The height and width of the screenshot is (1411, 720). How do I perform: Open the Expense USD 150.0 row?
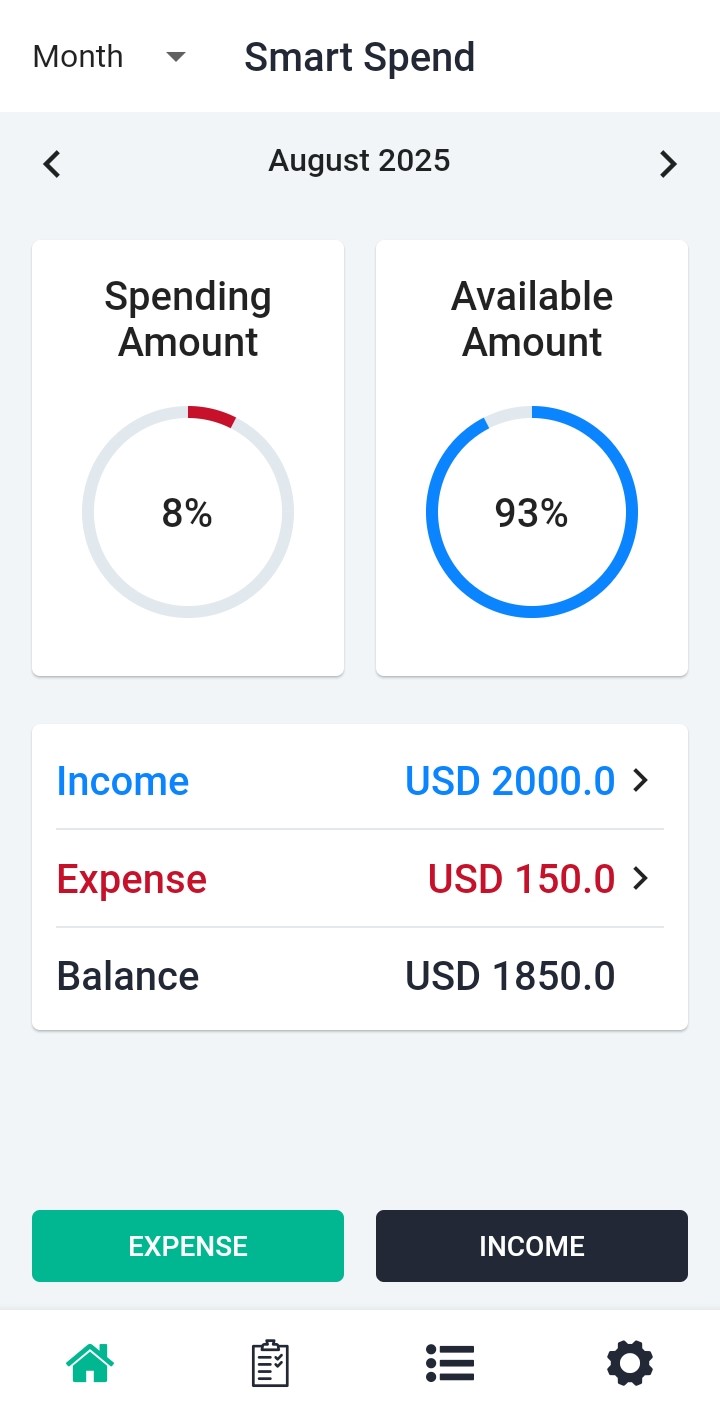click(x=360, y=878)
